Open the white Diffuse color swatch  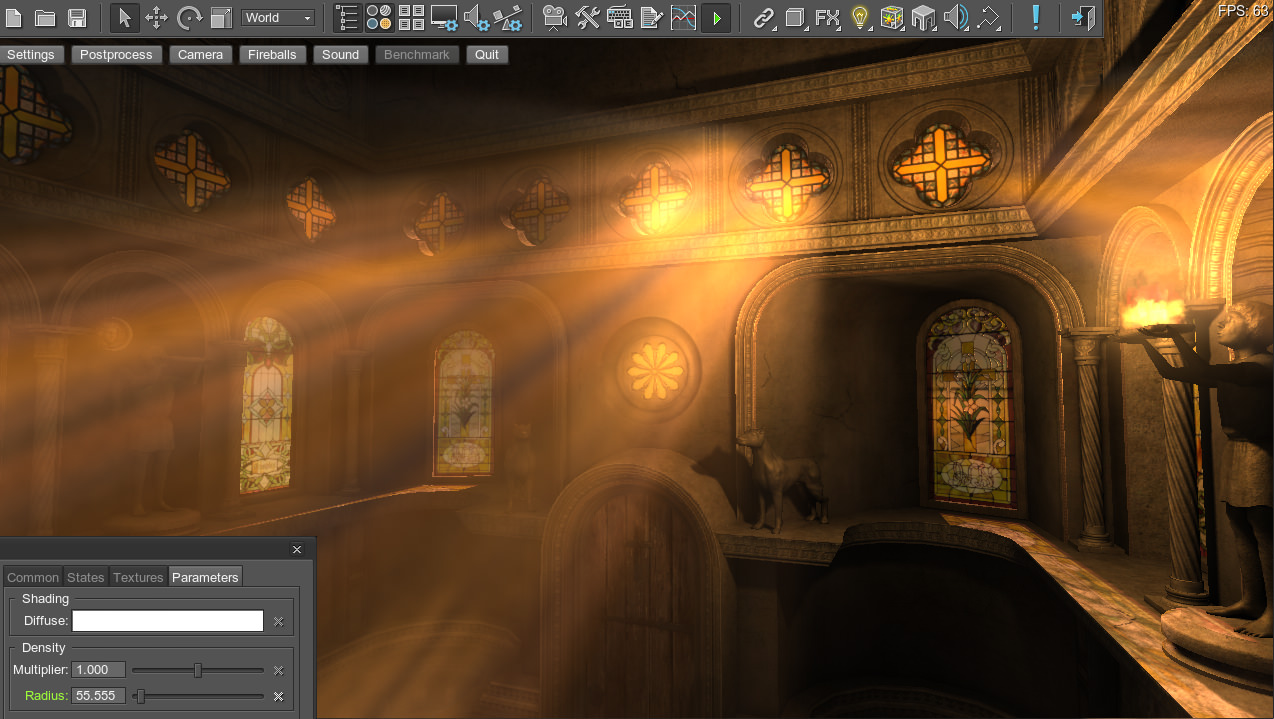point(168,621)
